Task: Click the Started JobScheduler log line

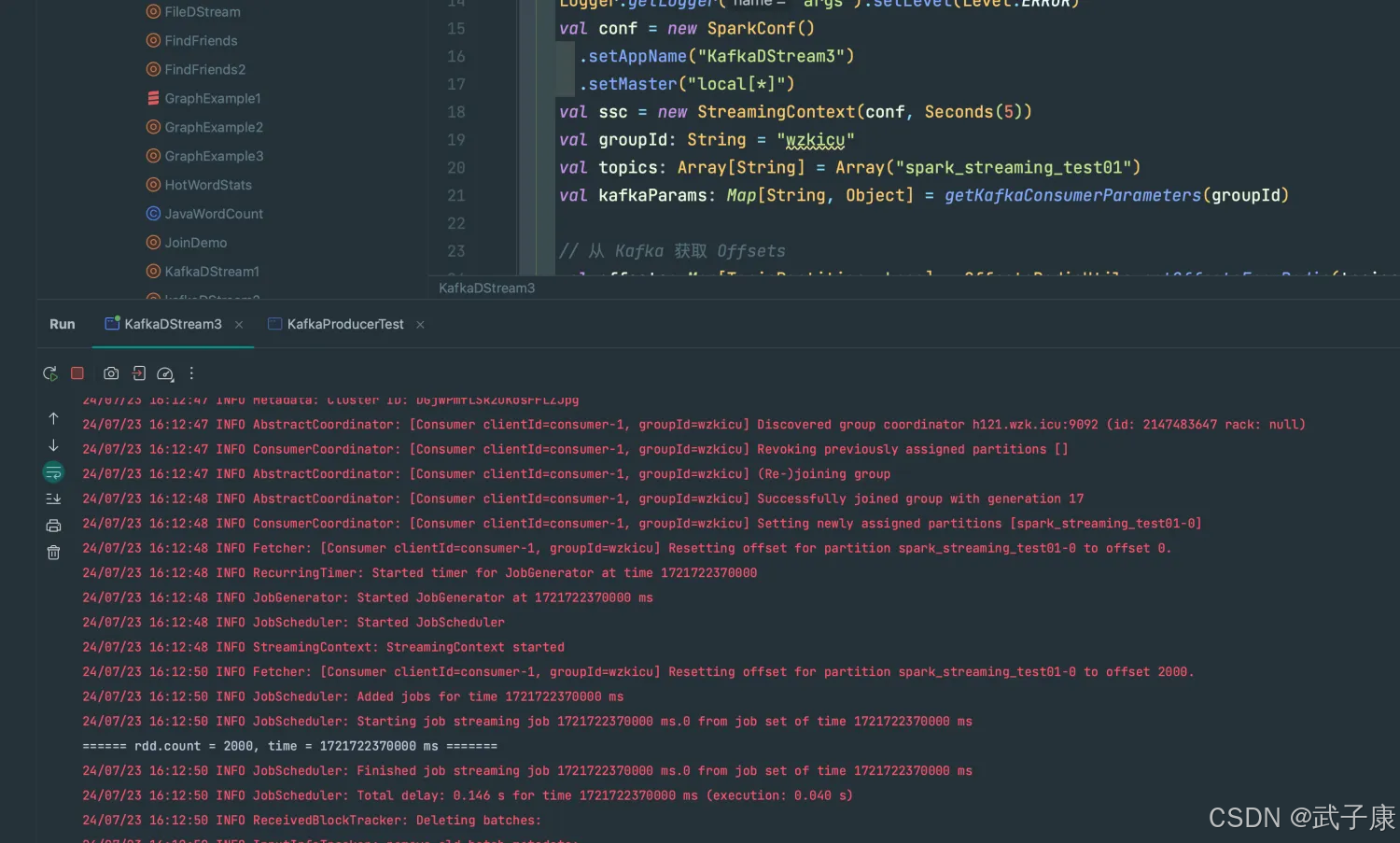Action: coord(293,623)
